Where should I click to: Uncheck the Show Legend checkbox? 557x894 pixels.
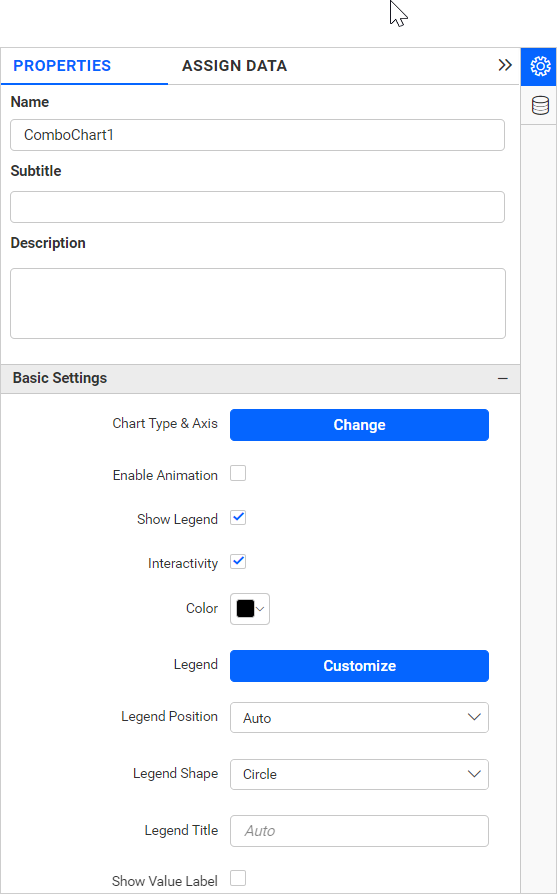(238, 518)
